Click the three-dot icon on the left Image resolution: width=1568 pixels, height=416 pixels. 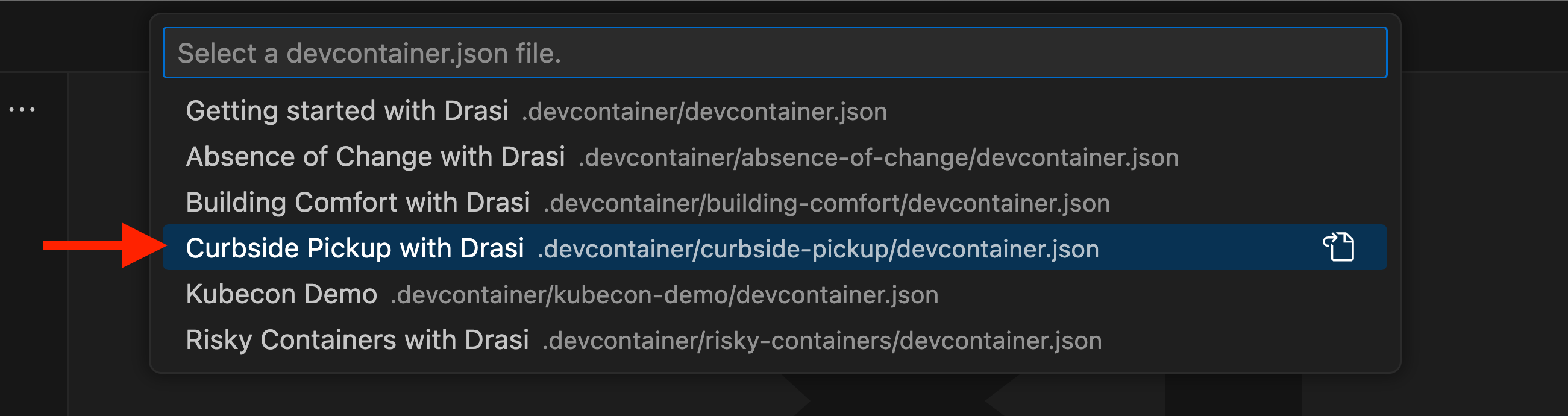click(20, 109)
